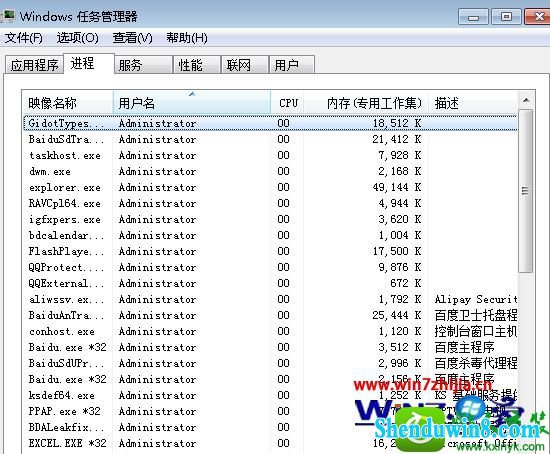Switch to the 应用程序 tab

point(34,65)
